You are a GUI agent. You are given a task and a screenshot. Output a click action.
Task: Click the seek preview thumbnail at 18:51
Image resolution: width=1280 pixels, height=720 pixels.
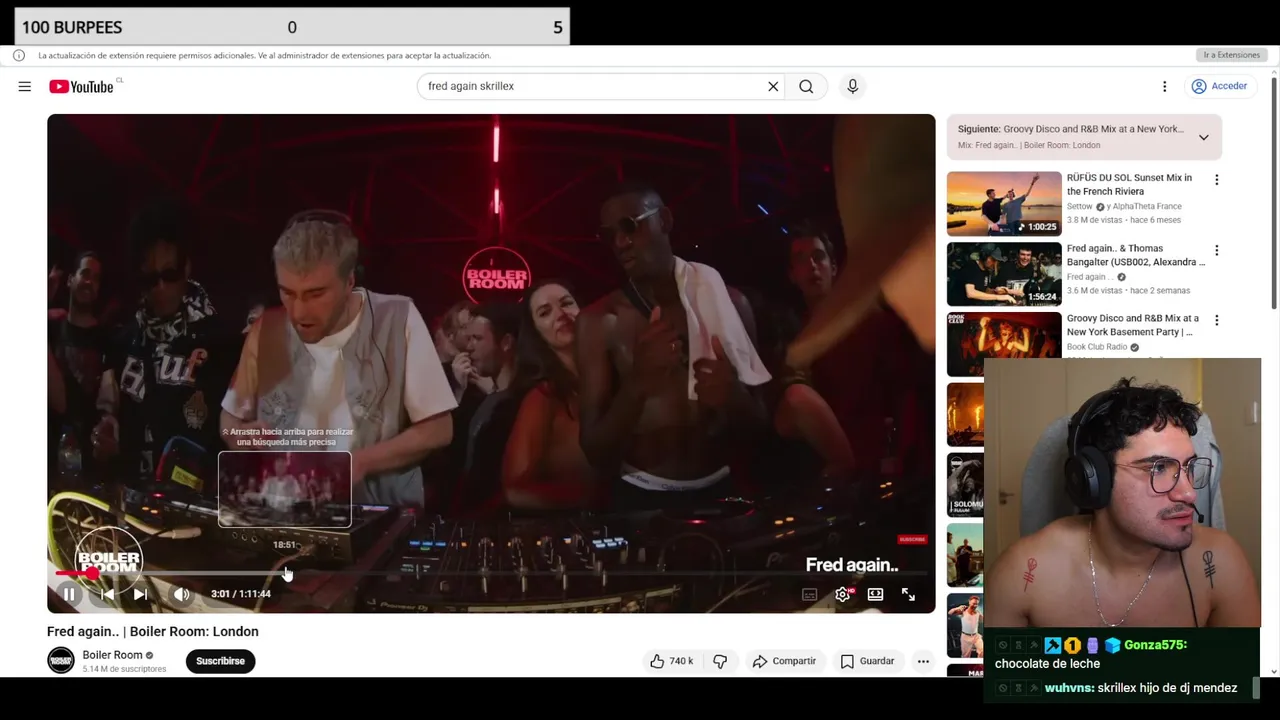tap(285, 489)
